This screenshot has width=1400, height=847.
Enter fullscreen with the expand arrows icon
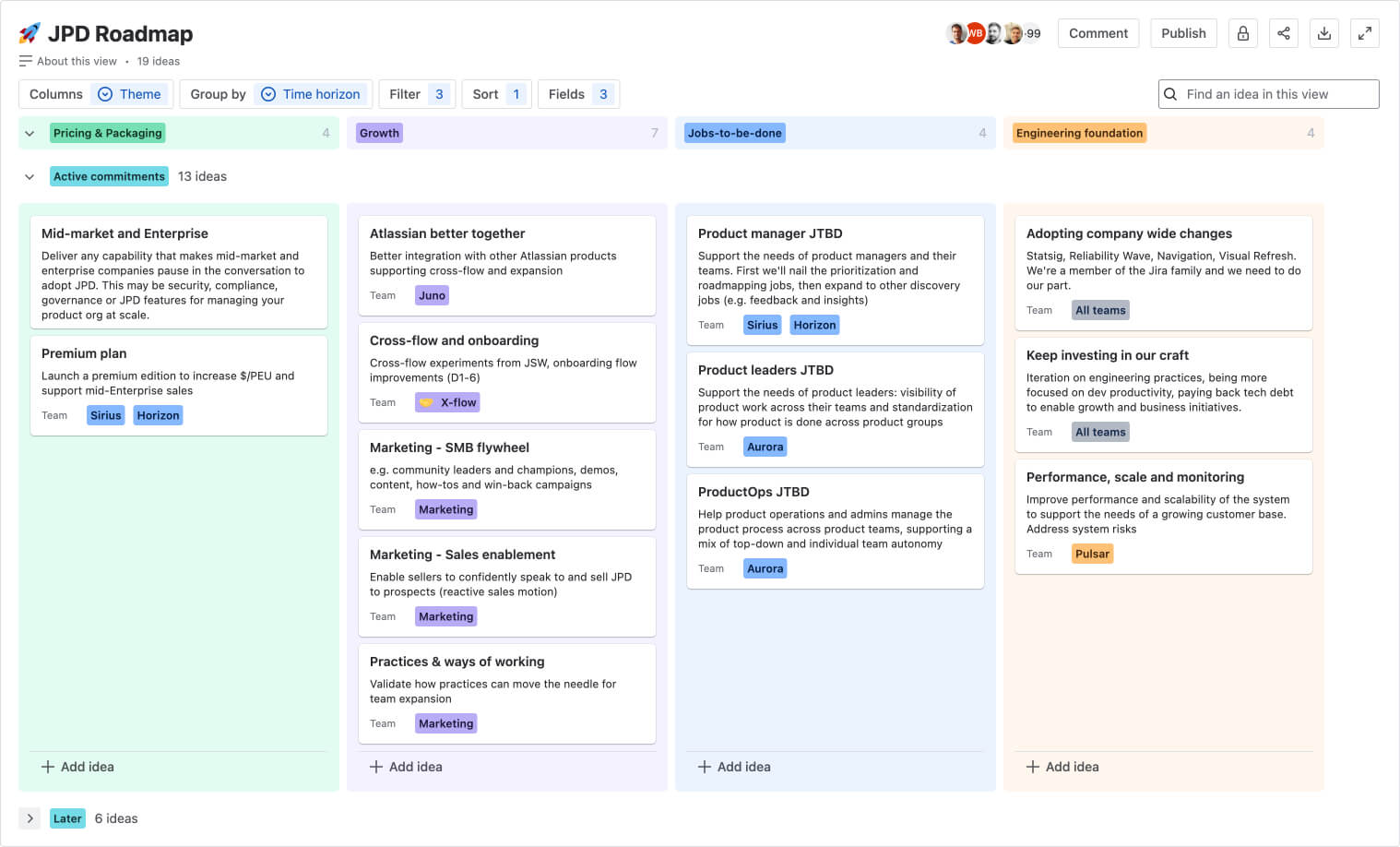[1365, 33]
